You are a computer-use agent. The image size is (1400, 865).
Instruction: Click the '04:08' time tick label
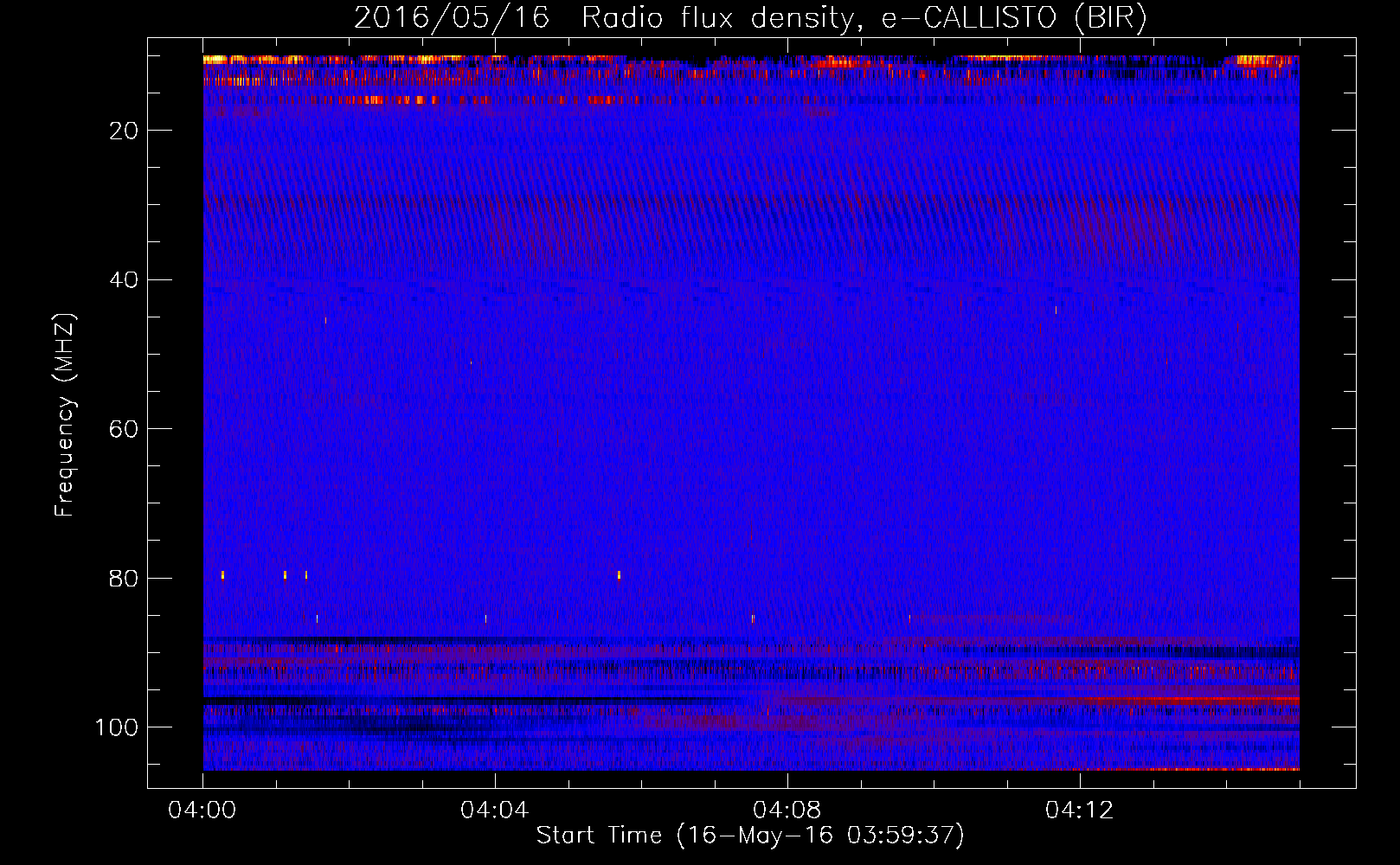click(x=787, y=811)
